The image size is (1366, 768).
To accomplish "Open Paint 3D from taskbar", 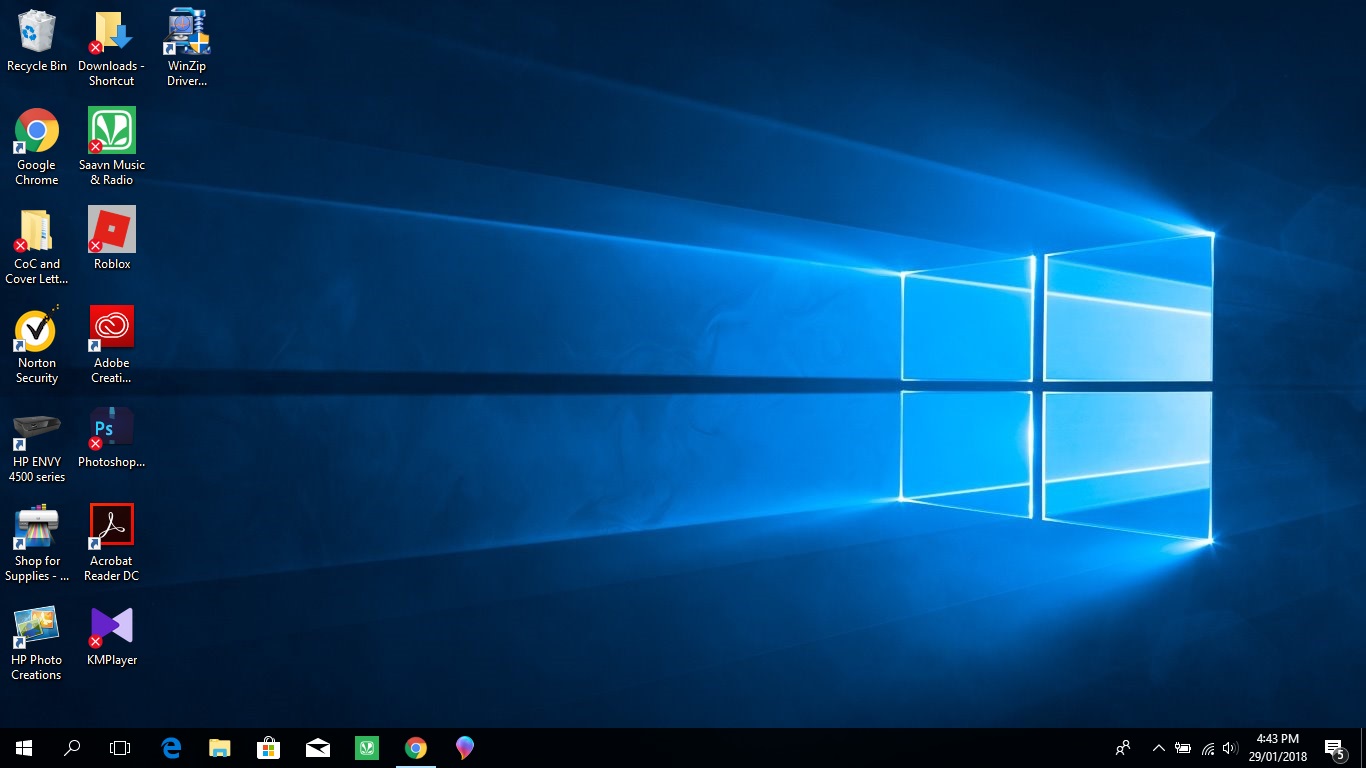I will click(x=465, y=748).
